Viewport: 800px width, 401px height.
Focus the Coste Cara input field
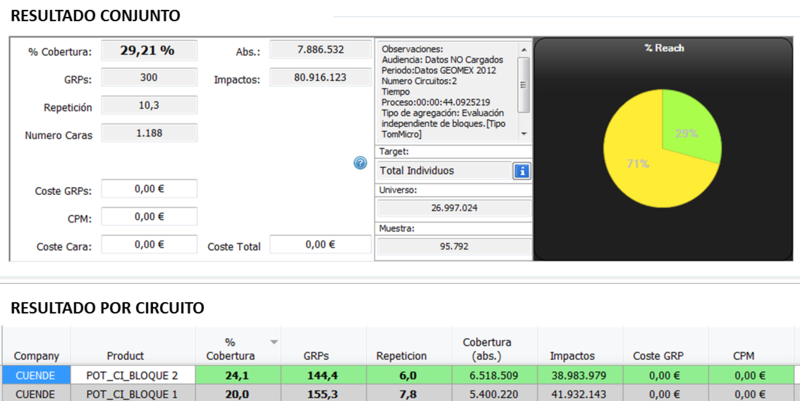[149, 244]
